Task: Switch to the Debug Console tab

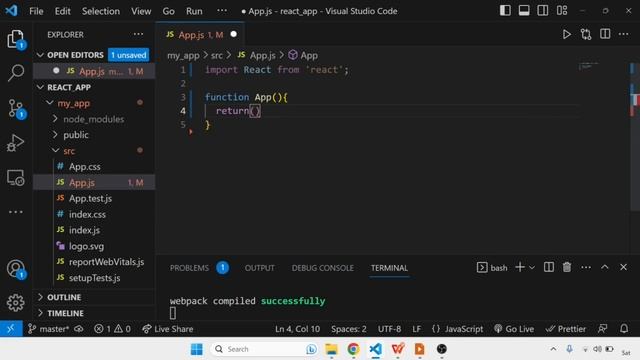Action: coord(322,268)
